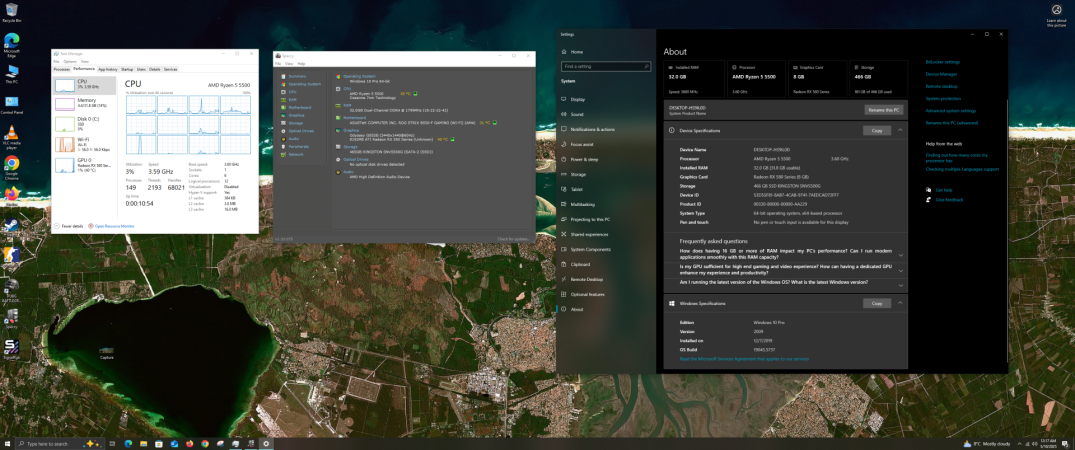
Task: Collapse Task Manager with Fewer details
Action: coord(69,226)
